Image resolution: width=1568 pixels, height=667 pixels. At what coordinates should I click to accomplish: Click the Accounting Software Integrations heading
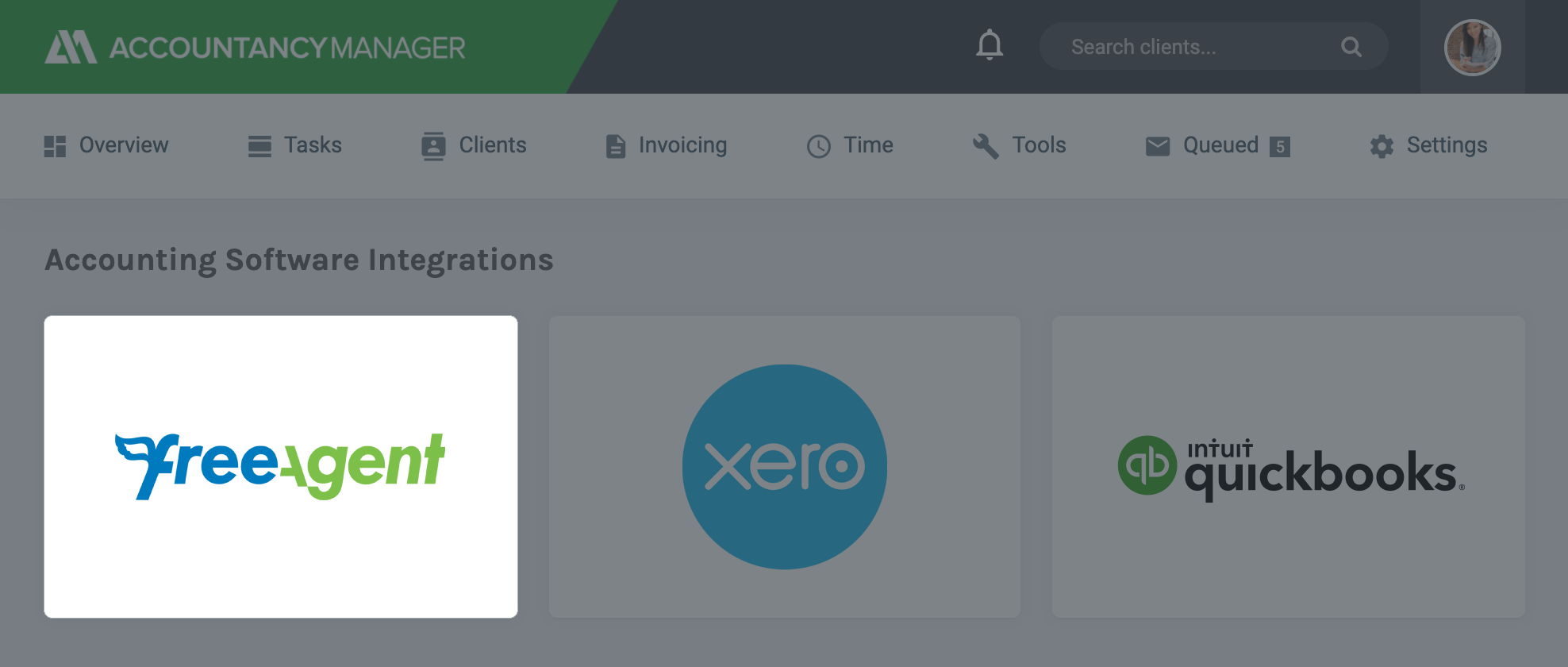click(299, 260)
